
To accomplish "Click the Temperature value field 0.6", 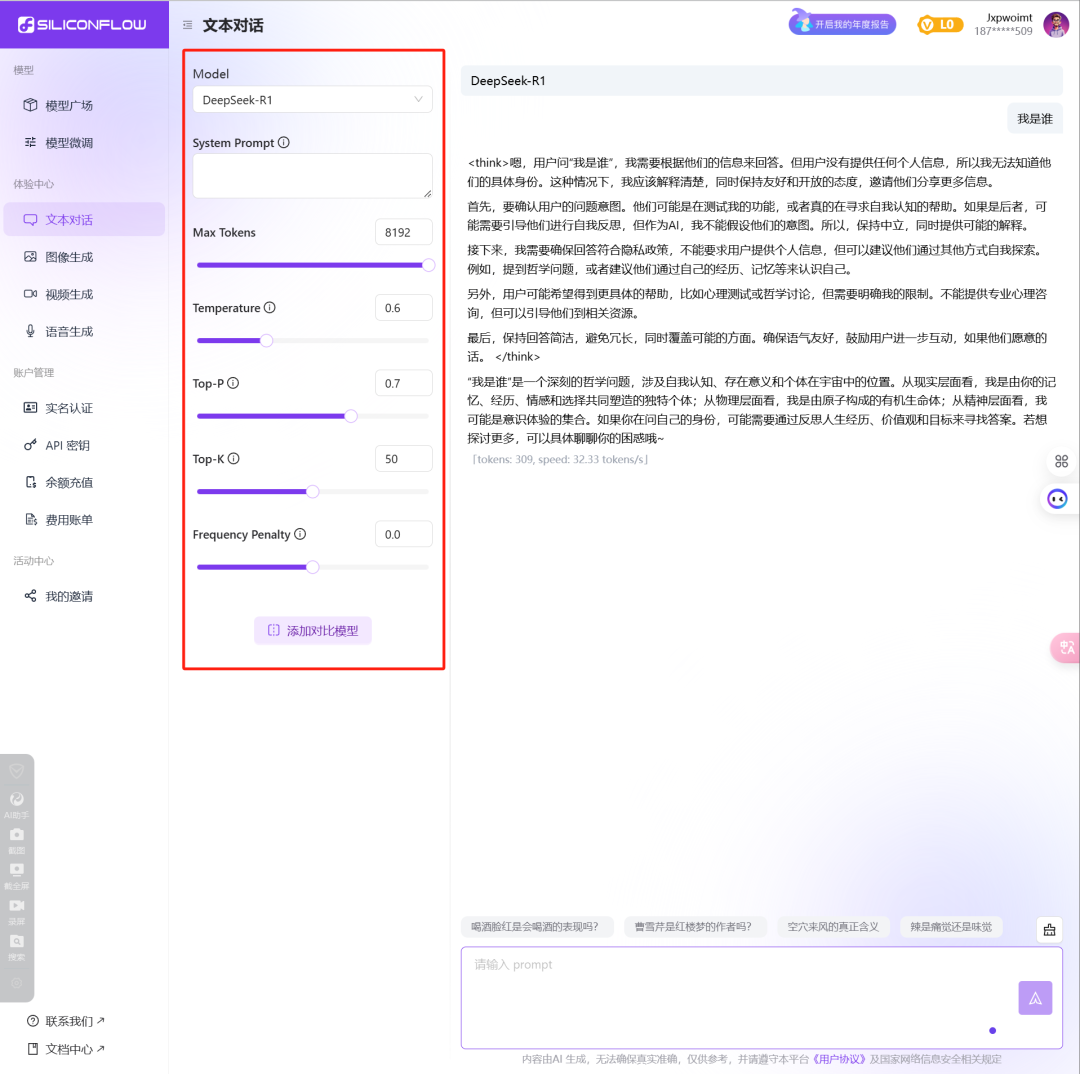I will point(404,308).
